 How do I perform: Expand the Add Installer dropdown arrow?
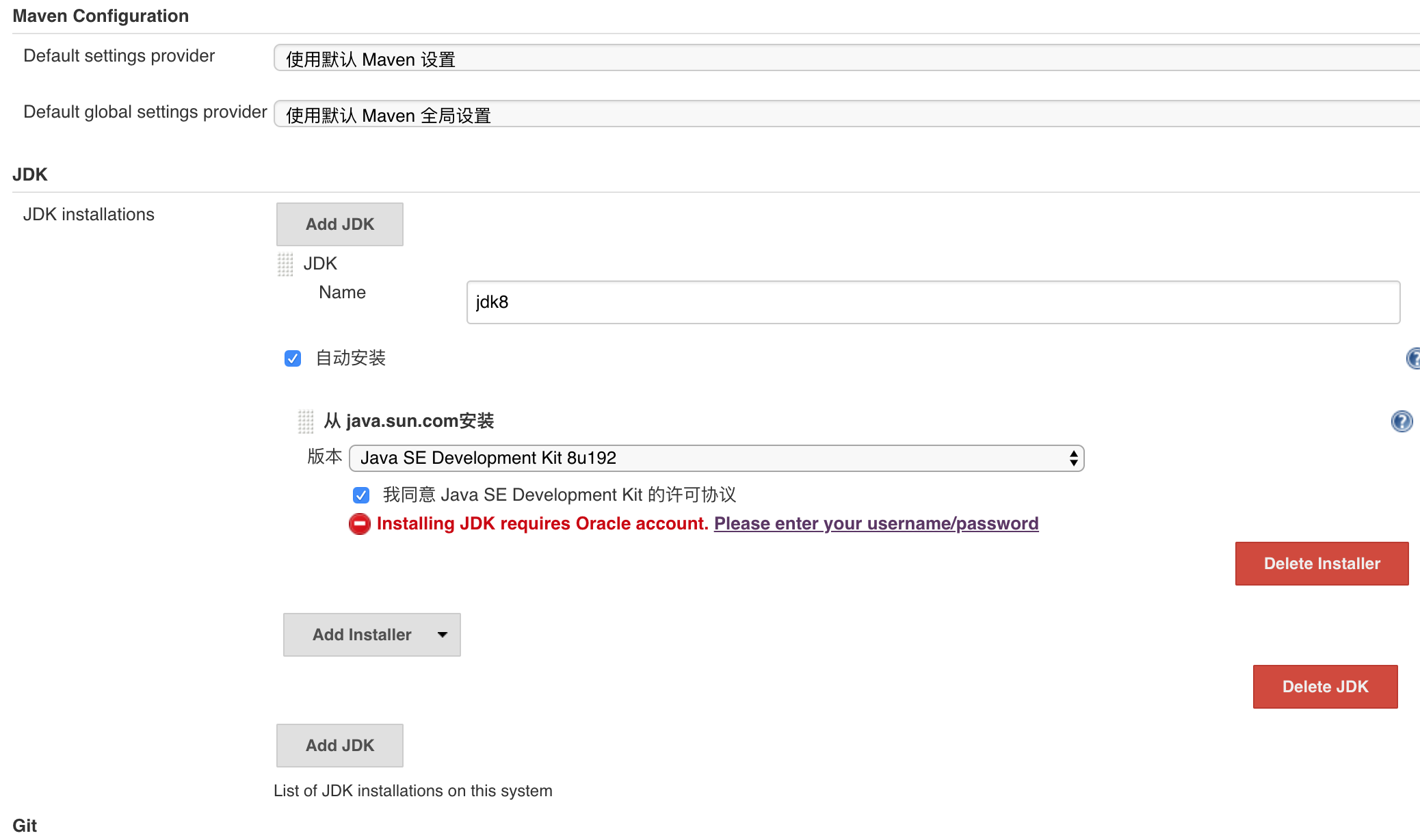point(442,634)
